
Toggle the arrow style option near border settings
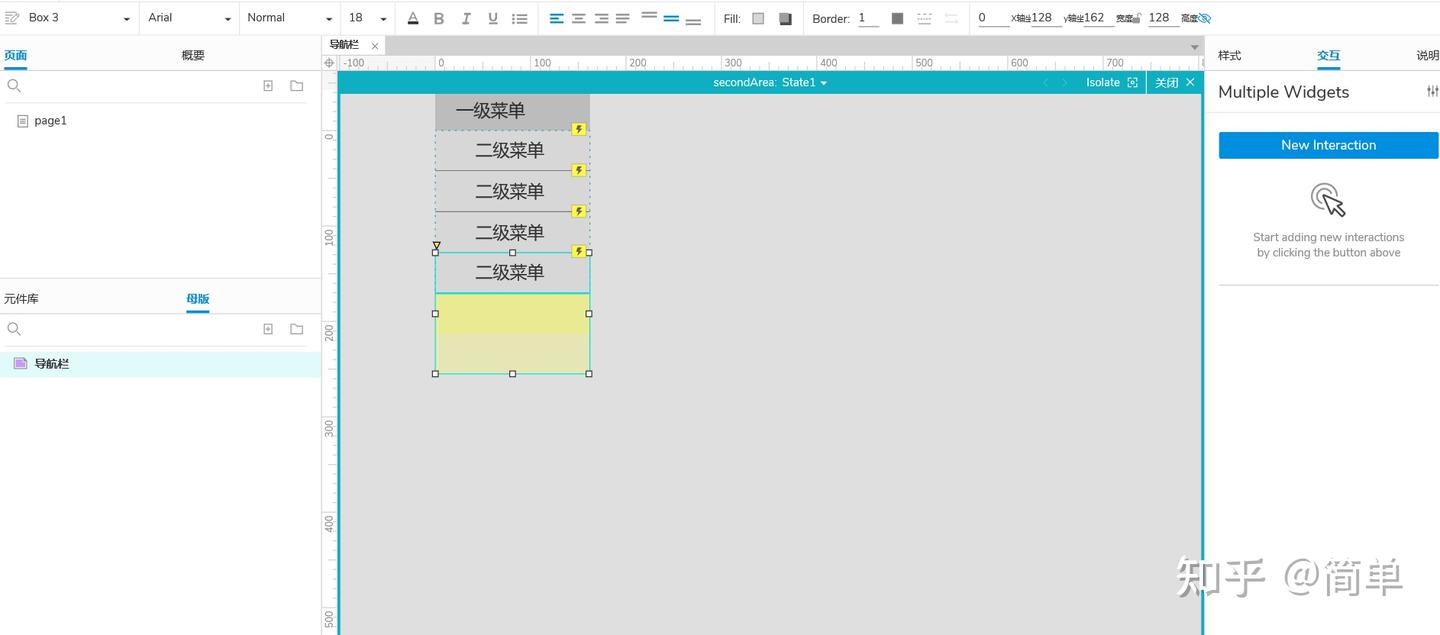click(x=952, y=18)
